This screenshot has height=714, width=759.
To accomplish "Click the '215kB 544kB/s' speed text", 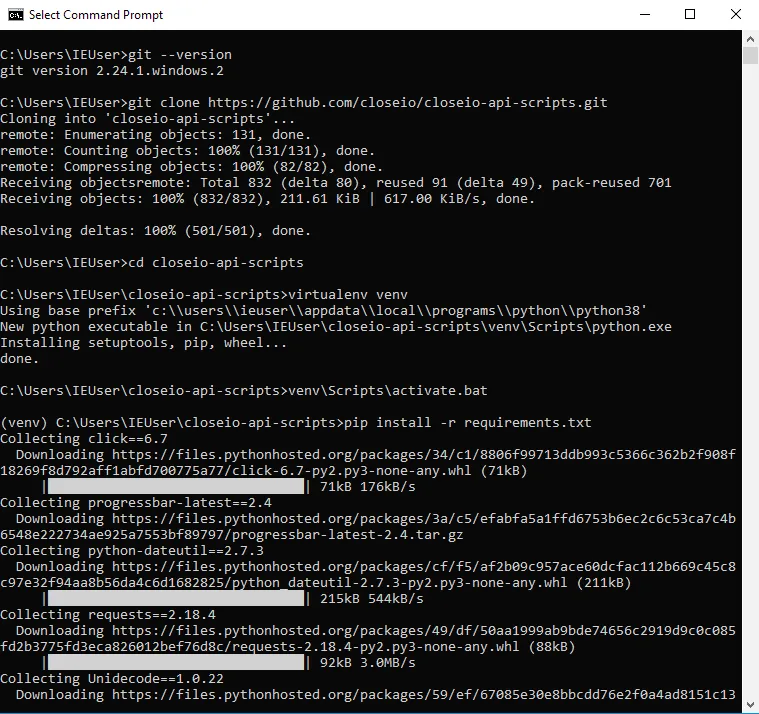I will click(x=372, y=598).
